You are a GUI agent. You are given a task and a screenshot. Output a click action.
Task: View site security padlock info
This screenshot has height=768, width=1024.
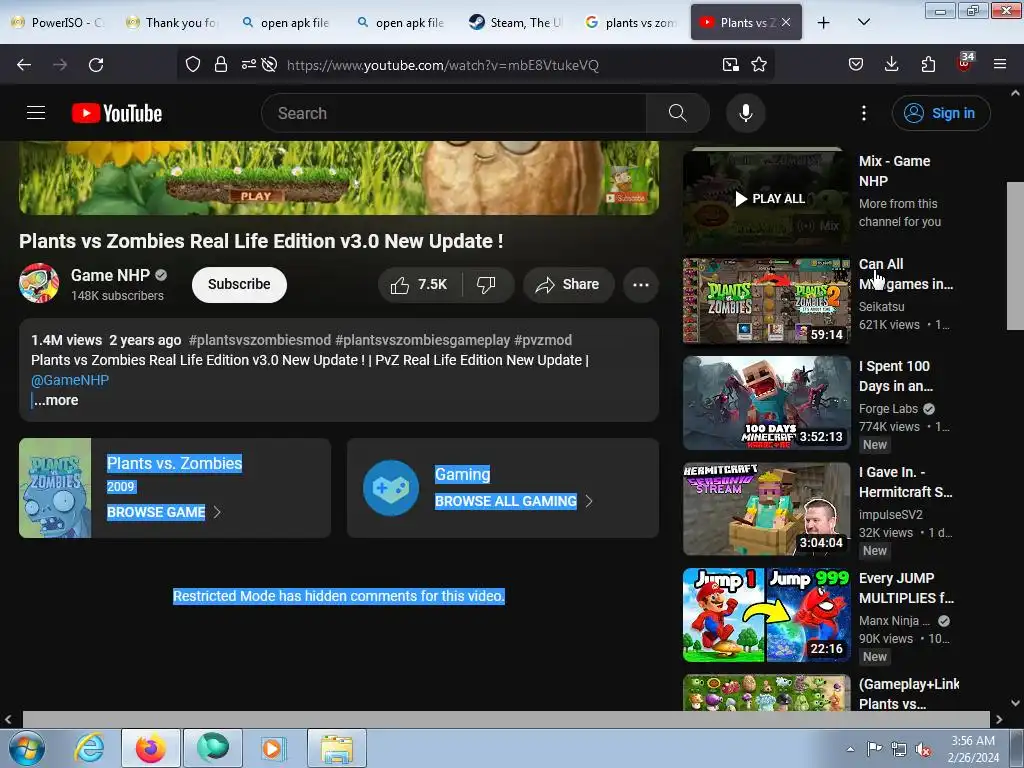[x=221, y=64]
